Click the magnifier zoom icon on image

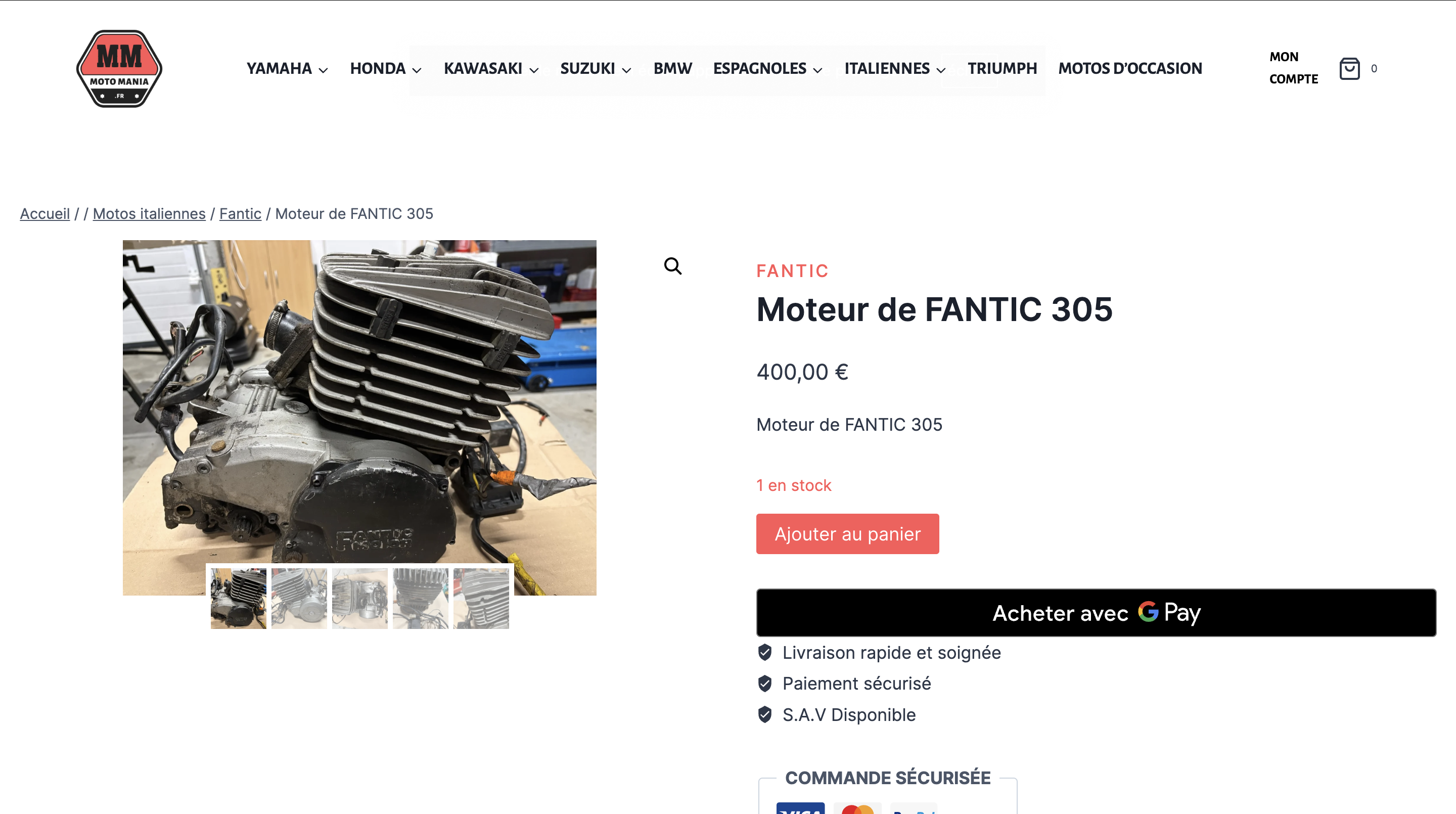[x=672, y=265]
